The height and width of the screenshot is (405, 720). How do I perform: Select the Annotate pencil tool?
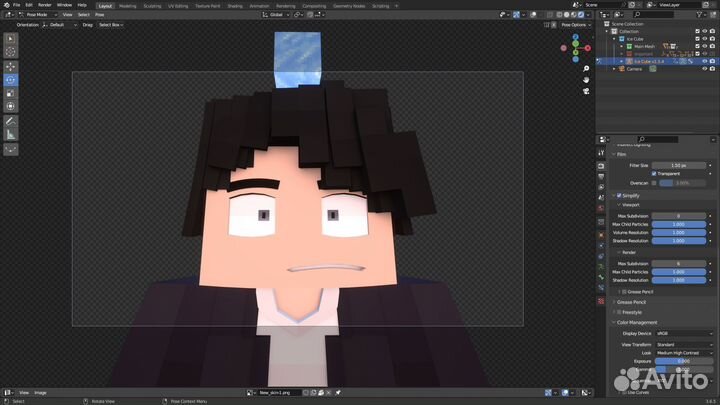(x=11, y=121)
